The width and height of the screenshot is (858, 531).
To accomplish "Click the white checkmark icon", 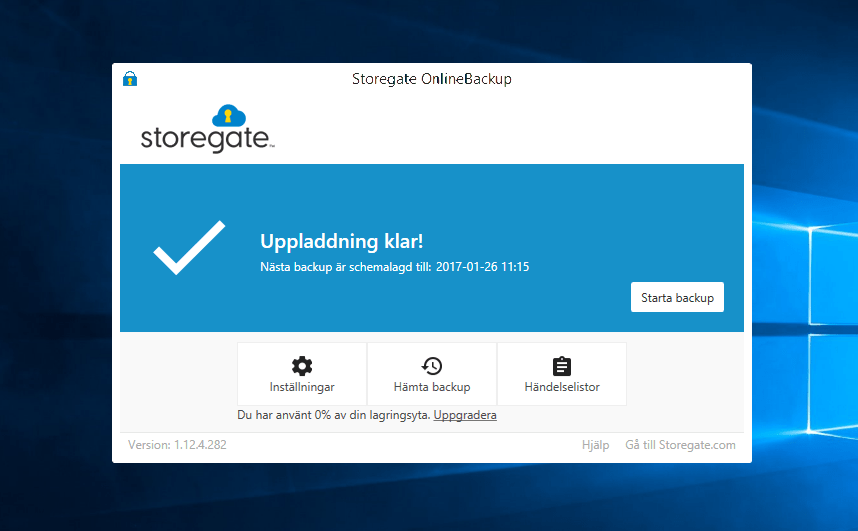I will pyautogui.click(x=189, y=247).
